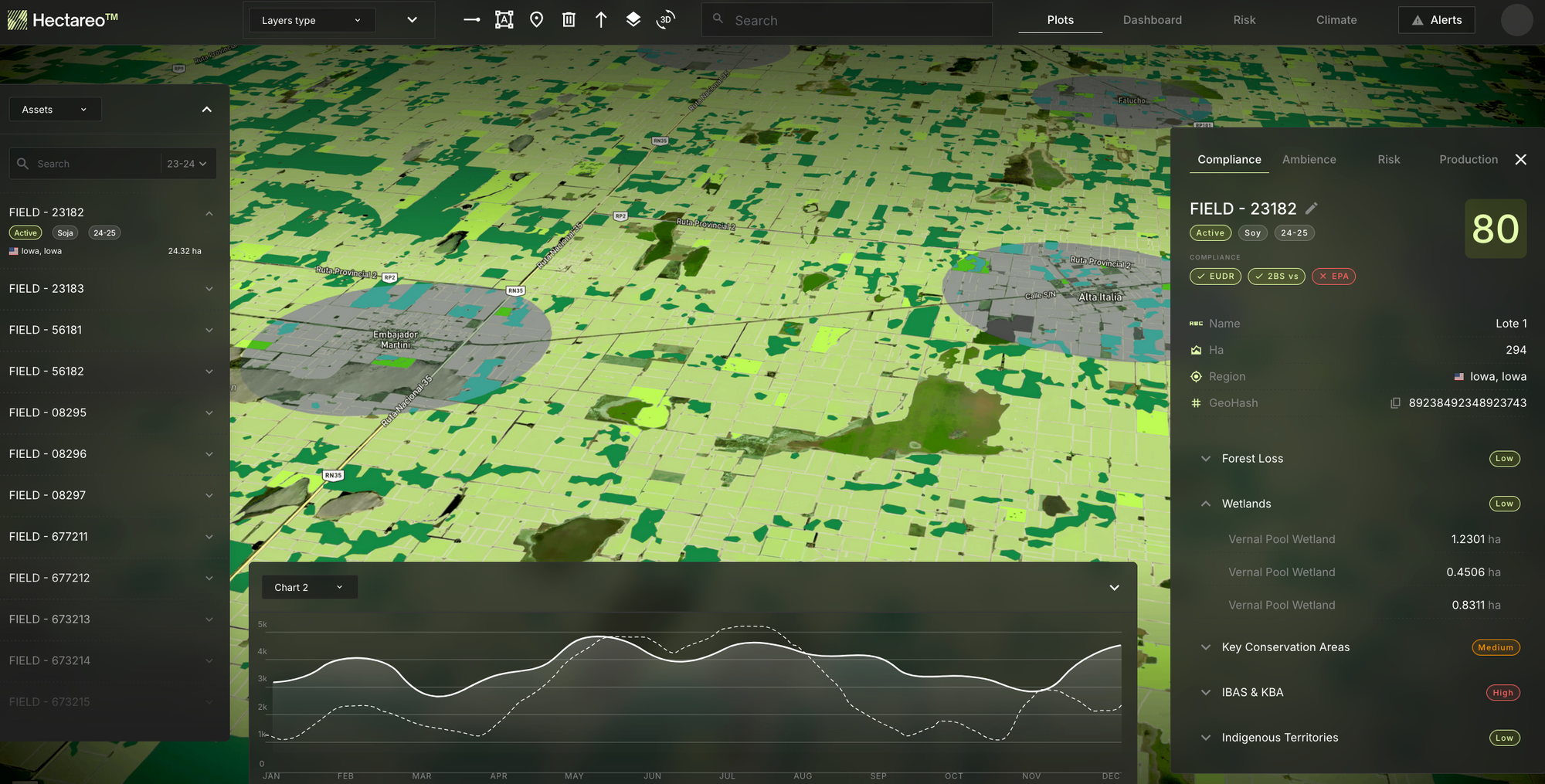Toggle the 2BS vs compliance chip
Screen dimensions: 1545x784
(x=1276, y=277)
